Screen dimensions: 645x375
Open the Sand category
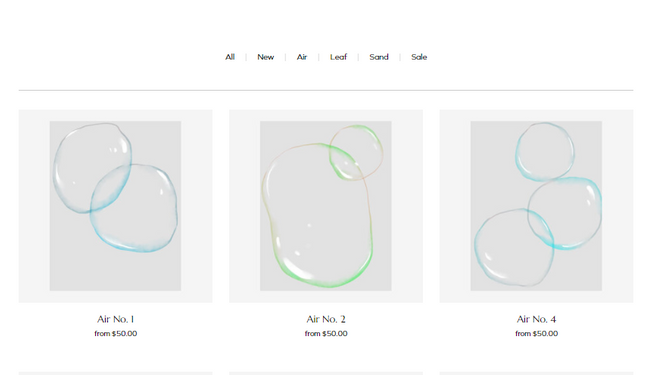click(x=378, y=57)
